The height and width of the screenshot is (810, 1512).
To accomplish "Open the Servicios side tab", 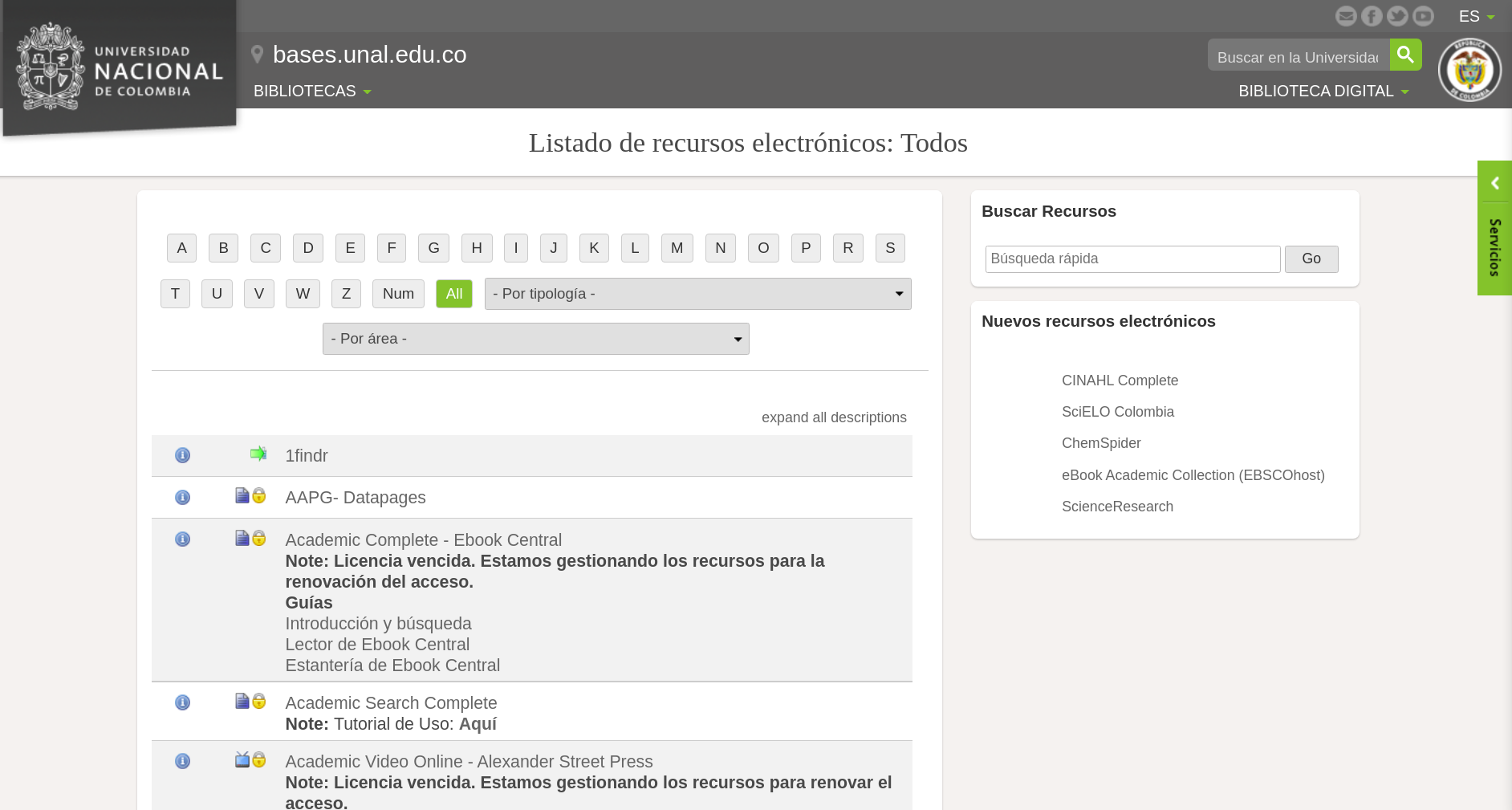I will (x=1495, y=248).
